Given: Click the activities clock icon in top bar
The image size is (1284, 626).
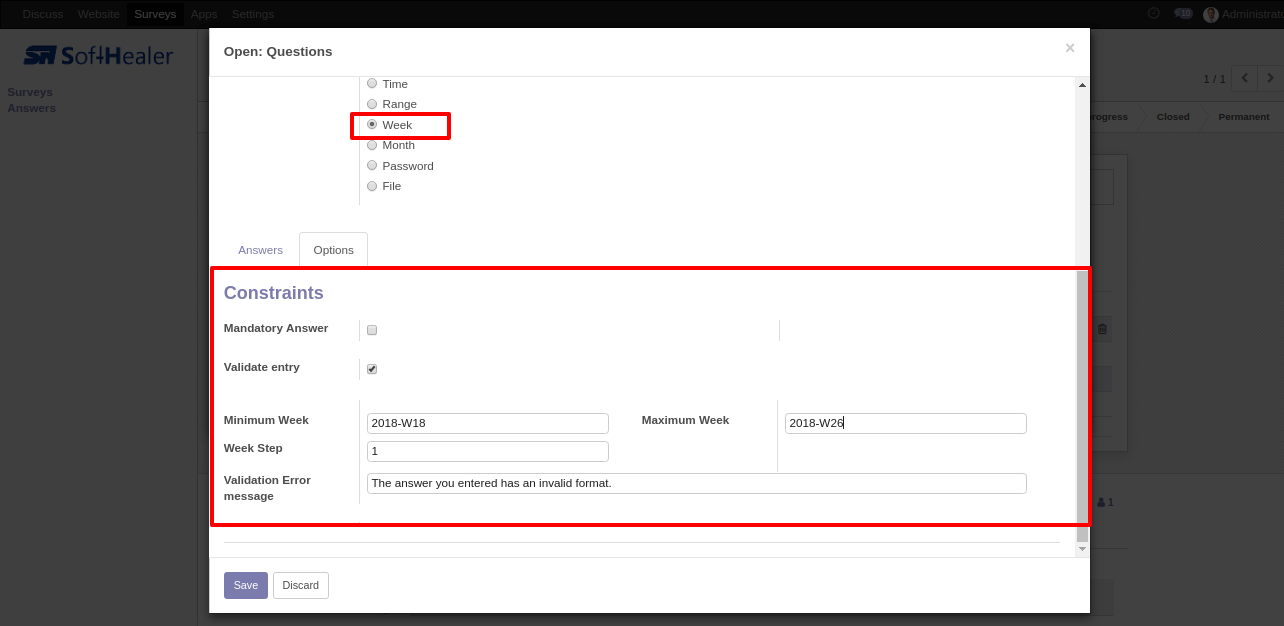Looking at the screenshot, I should pyautogui.click(x=1153, y=14).
